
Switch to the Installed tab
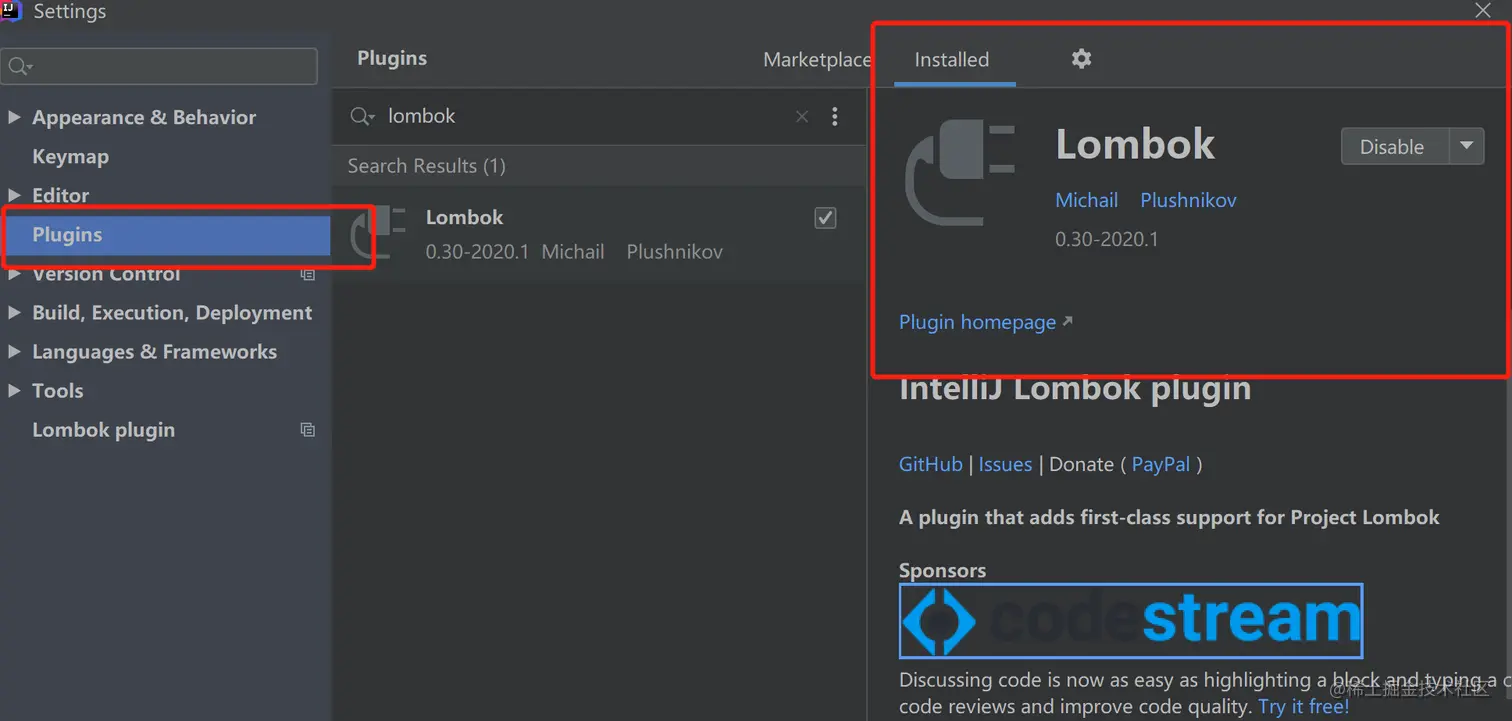coord(952,60)
